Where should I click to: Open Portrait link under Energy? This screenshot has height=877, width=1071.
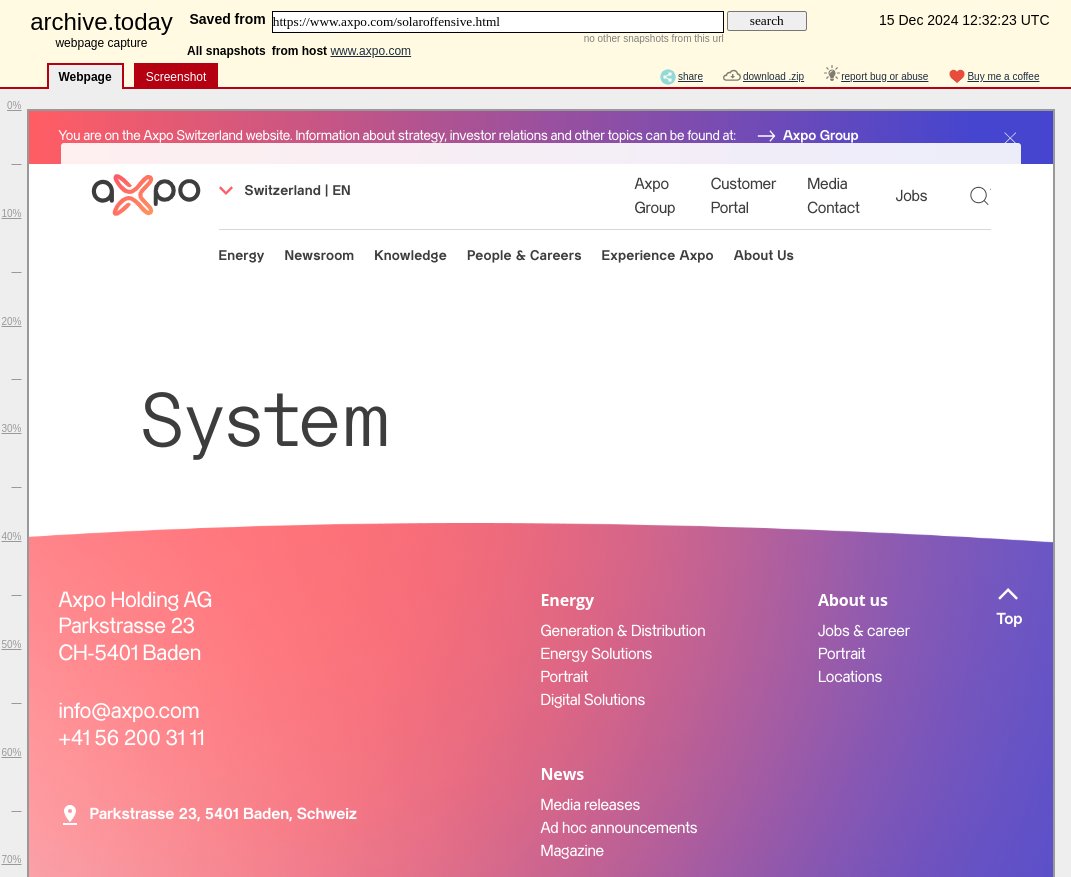pyautogui.click(x=564, y=677)
